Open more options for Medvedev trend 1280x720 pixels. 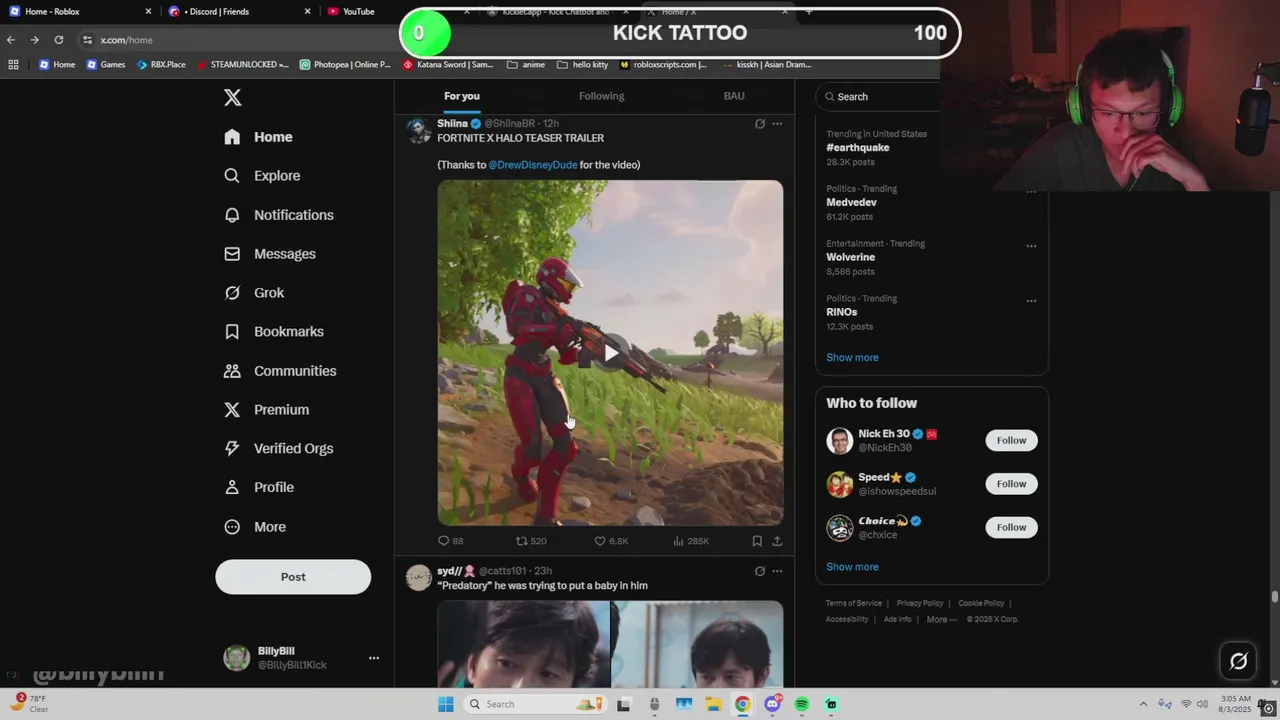click(x=1031, y=191)
